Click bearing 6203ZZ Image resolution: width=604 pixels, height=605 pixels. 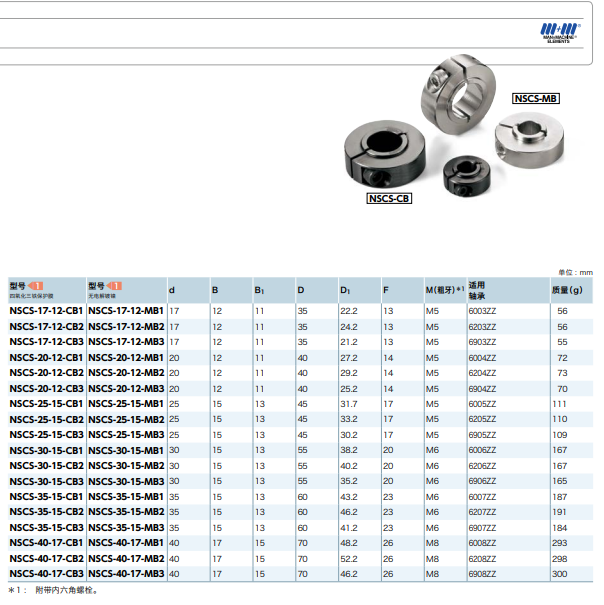coord(482,327)
